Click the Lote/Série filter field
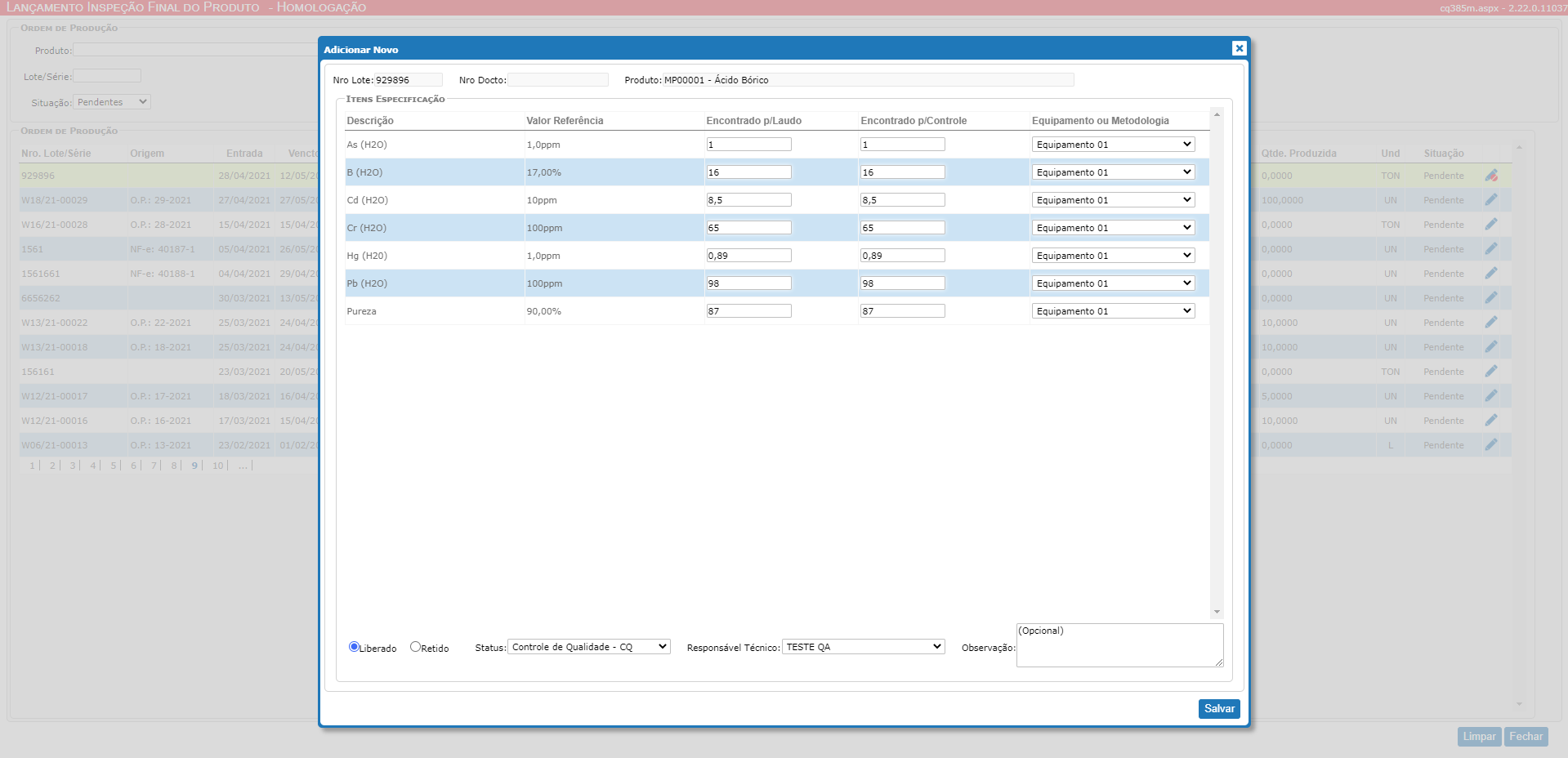Image resolution: width=1568 pixels, height=758 pixels. coord(107,76)
